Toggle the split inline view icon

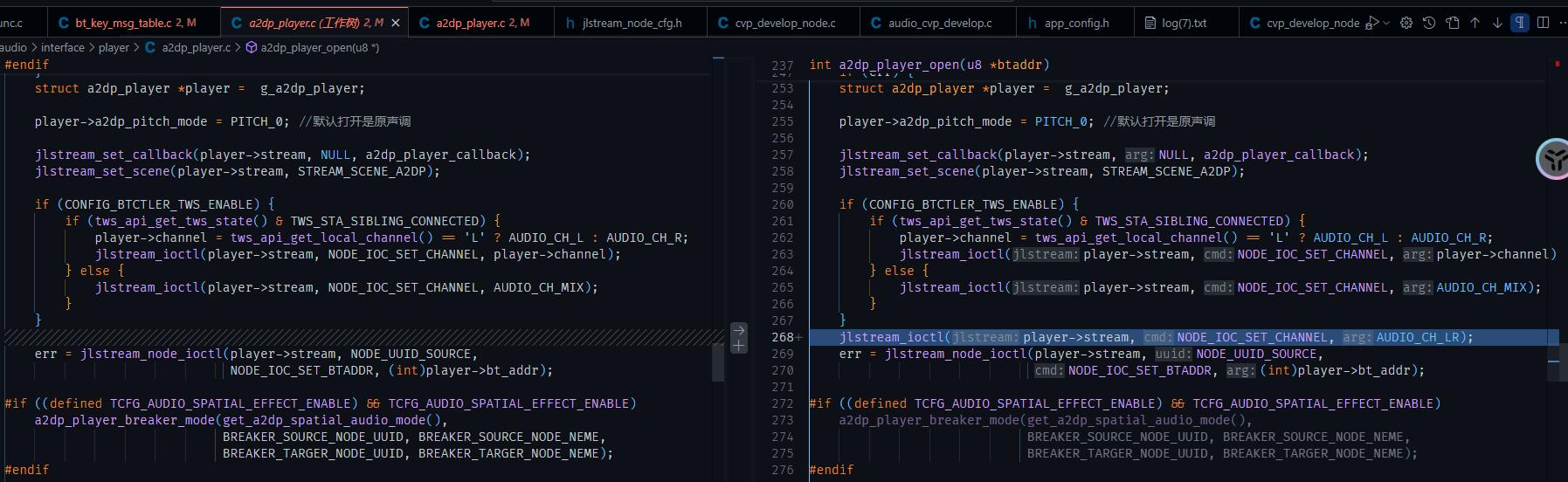pyautogui.click(x=1543, y=23)
